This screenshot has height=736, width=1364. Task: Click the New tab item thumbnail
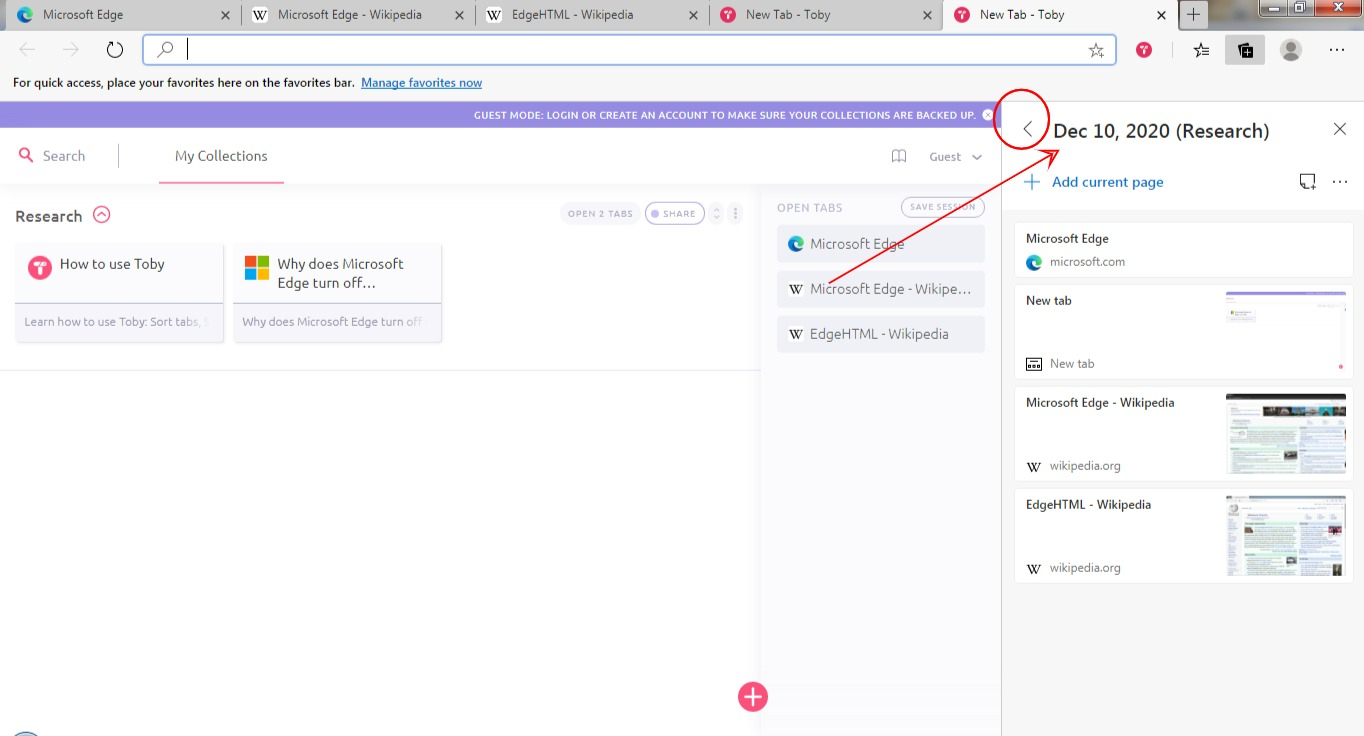pyautogui.click(x=1285, y=332)
